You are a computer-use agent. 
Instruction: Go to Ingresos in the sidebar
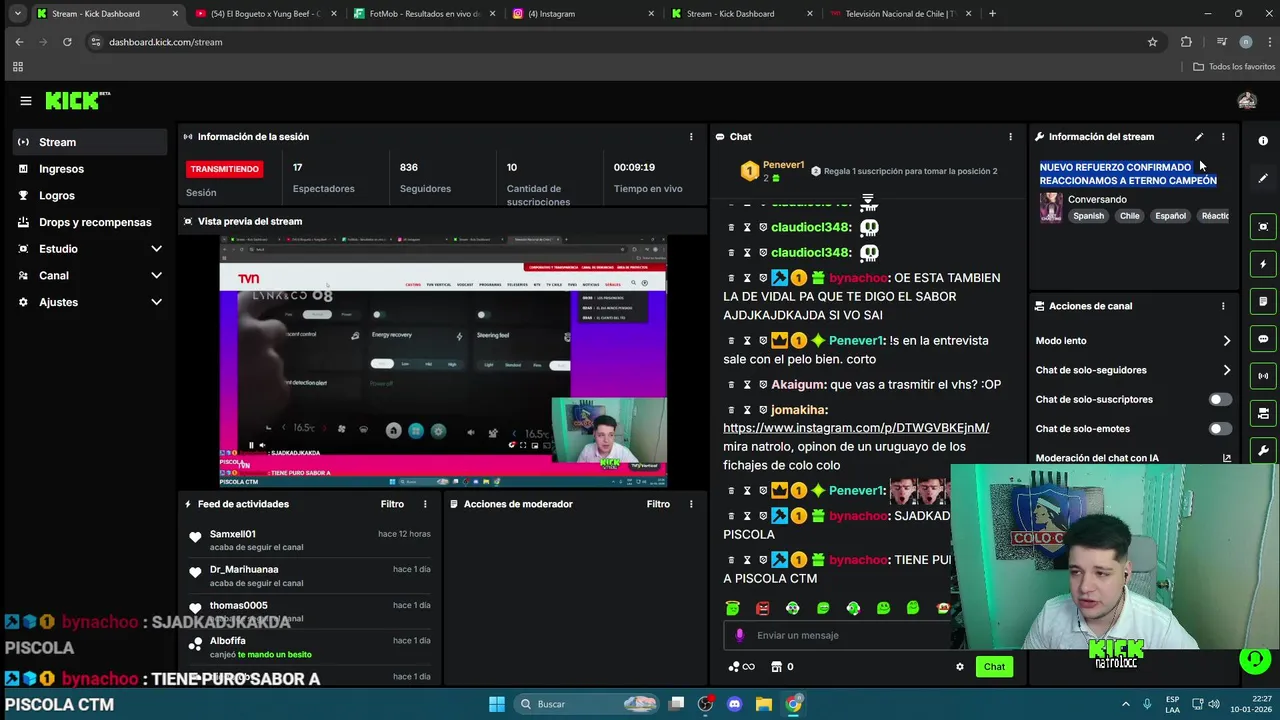[90, 169]
